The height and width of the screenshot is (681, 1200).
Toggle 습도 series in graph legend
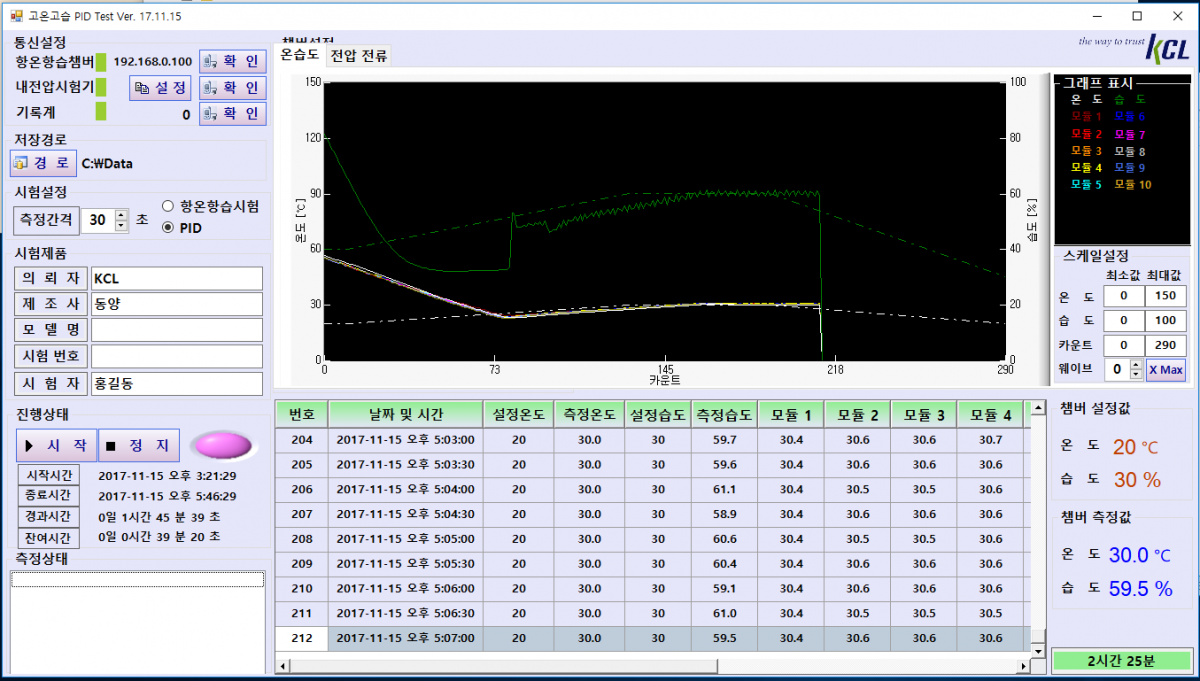(x=1130, y=100)
